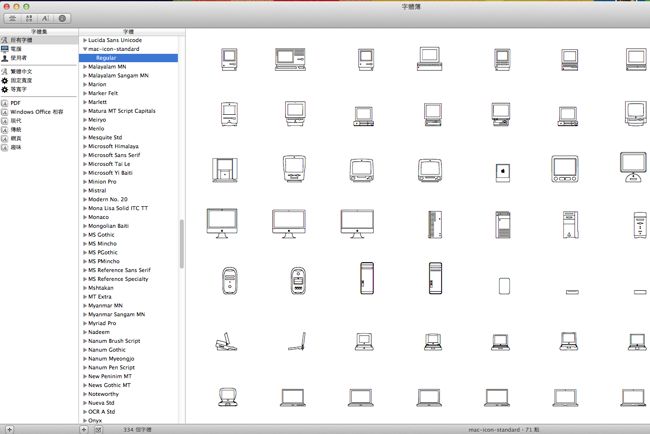Show font info with the 'i' button
Screen dimensions: 650x434
(x=63, y=18)
